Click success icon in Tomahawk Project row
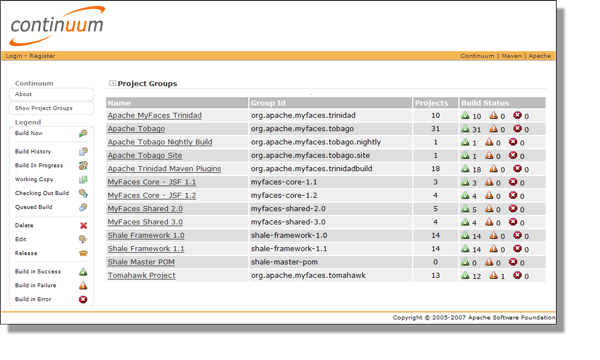Image resolution: width=600 pixels, height=360 pixels. point(465,275)
